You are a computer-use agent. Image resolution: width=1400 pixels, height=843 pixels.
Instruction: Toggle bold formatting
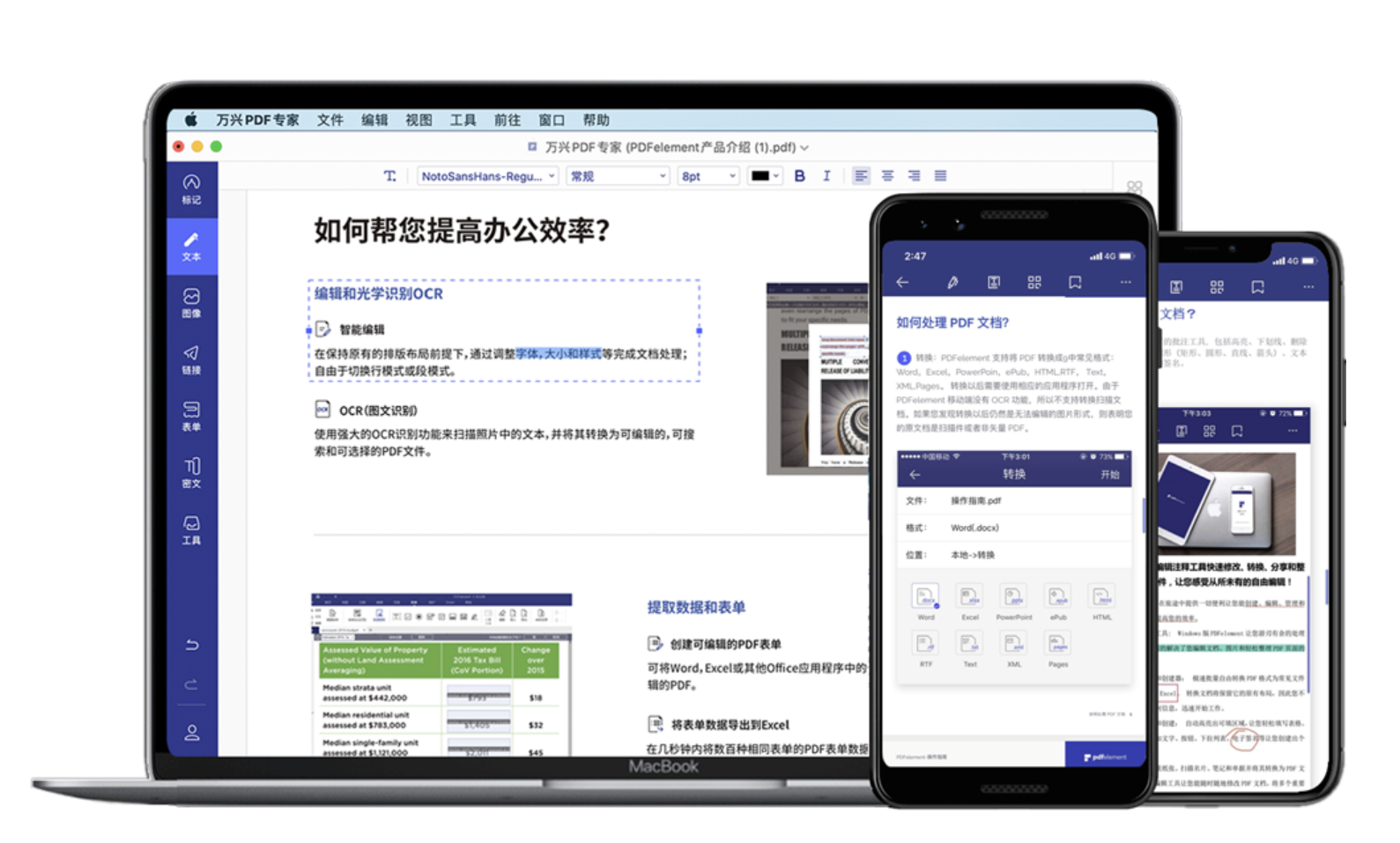[x=799, y=176]
